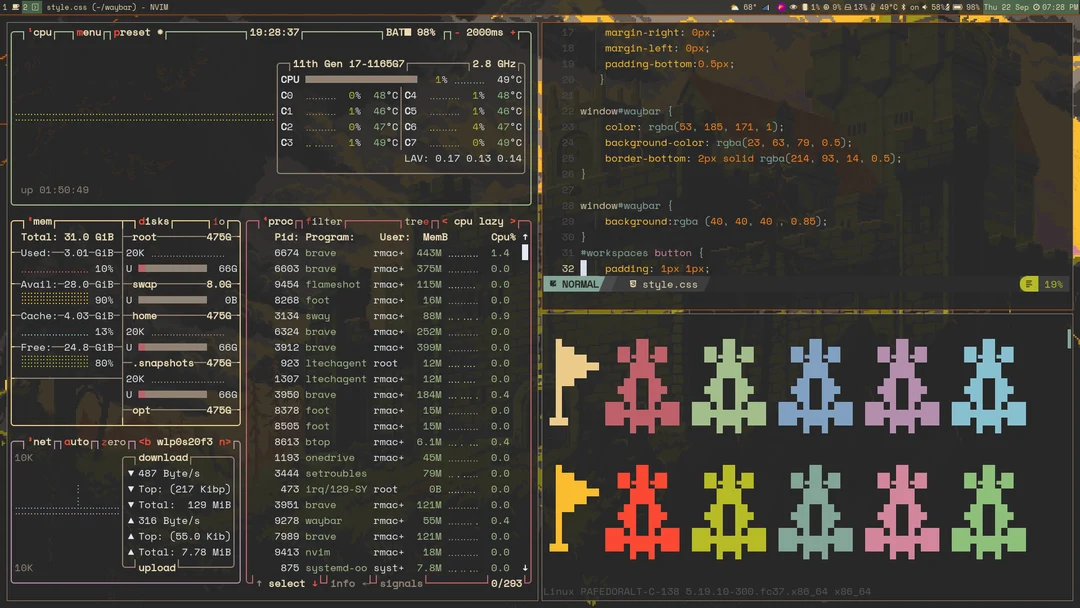This screenshot has height=608, width=1080.
Task: Click the left arrow beside cpu lazy sort
Action: coord(444,221)
